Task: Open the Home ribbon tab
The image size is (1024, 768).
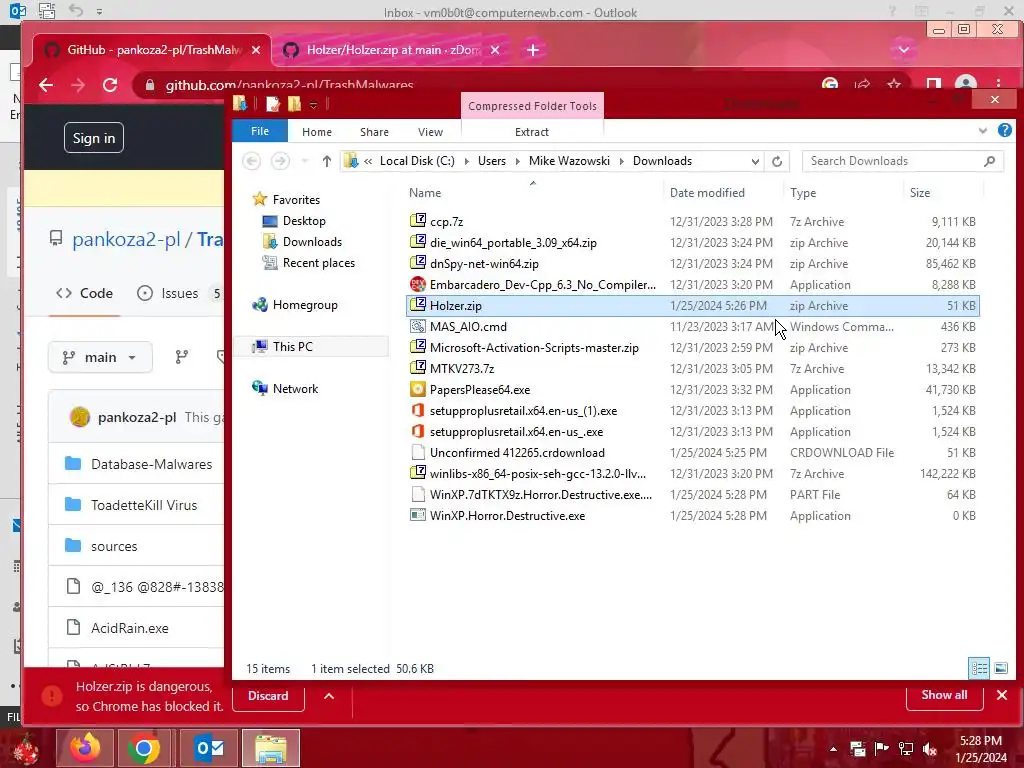Action: (317, 132)
